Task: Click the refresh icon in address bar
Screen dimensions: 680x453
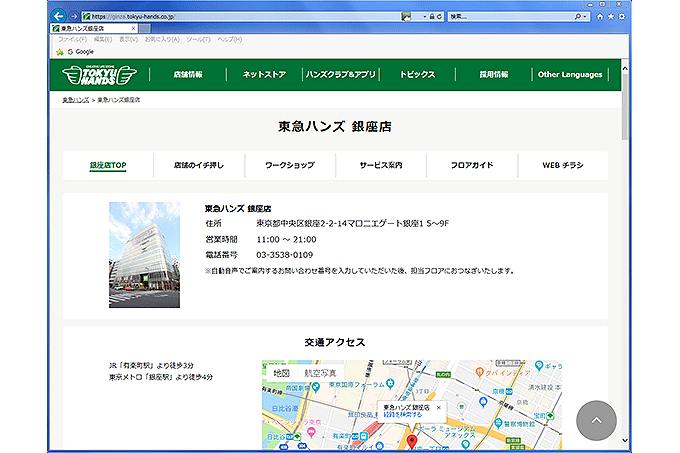Action: coord(439,16)
